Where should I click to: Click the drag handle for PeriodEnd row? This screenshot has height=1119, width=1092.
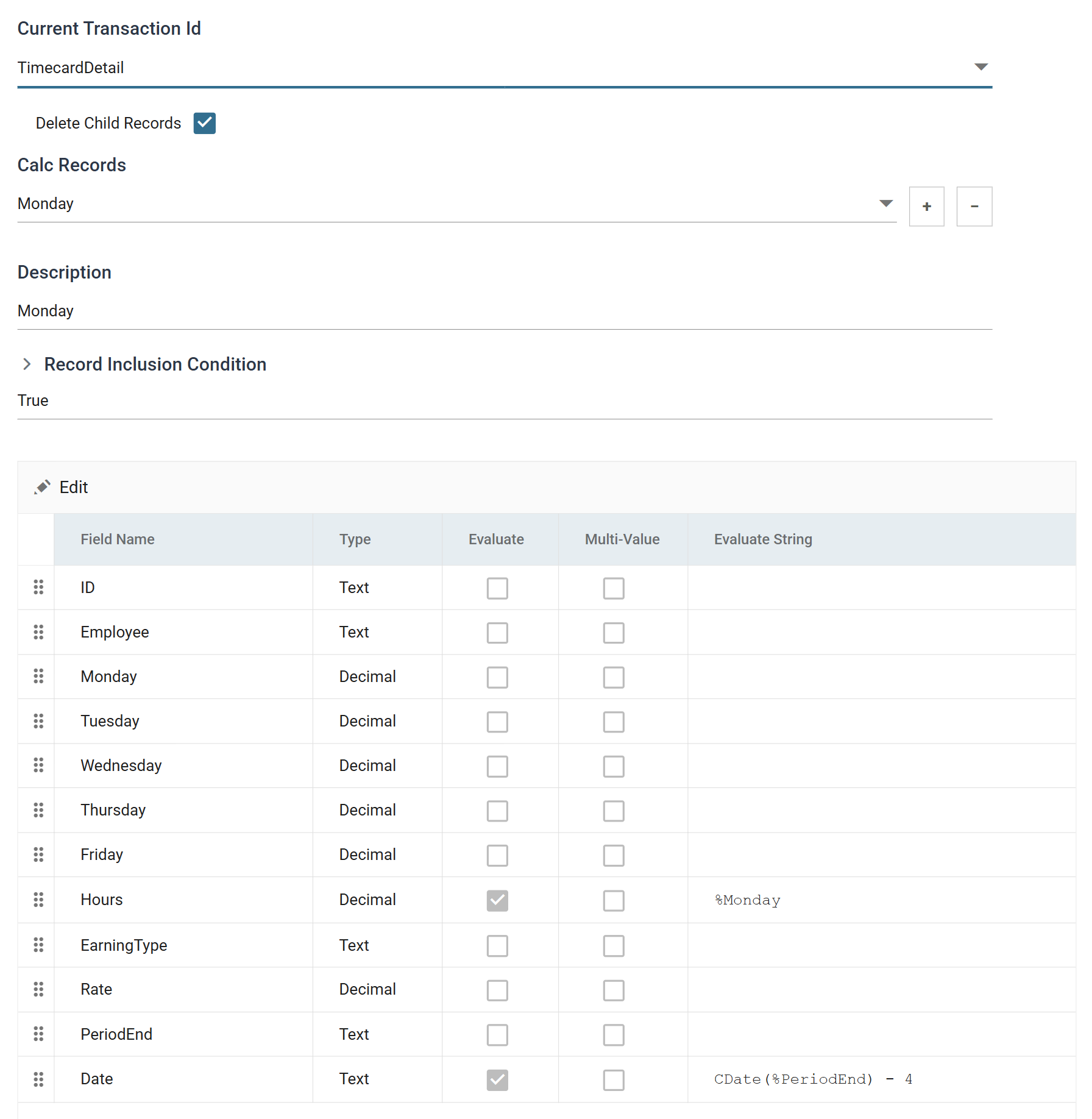pos(38,1034)
